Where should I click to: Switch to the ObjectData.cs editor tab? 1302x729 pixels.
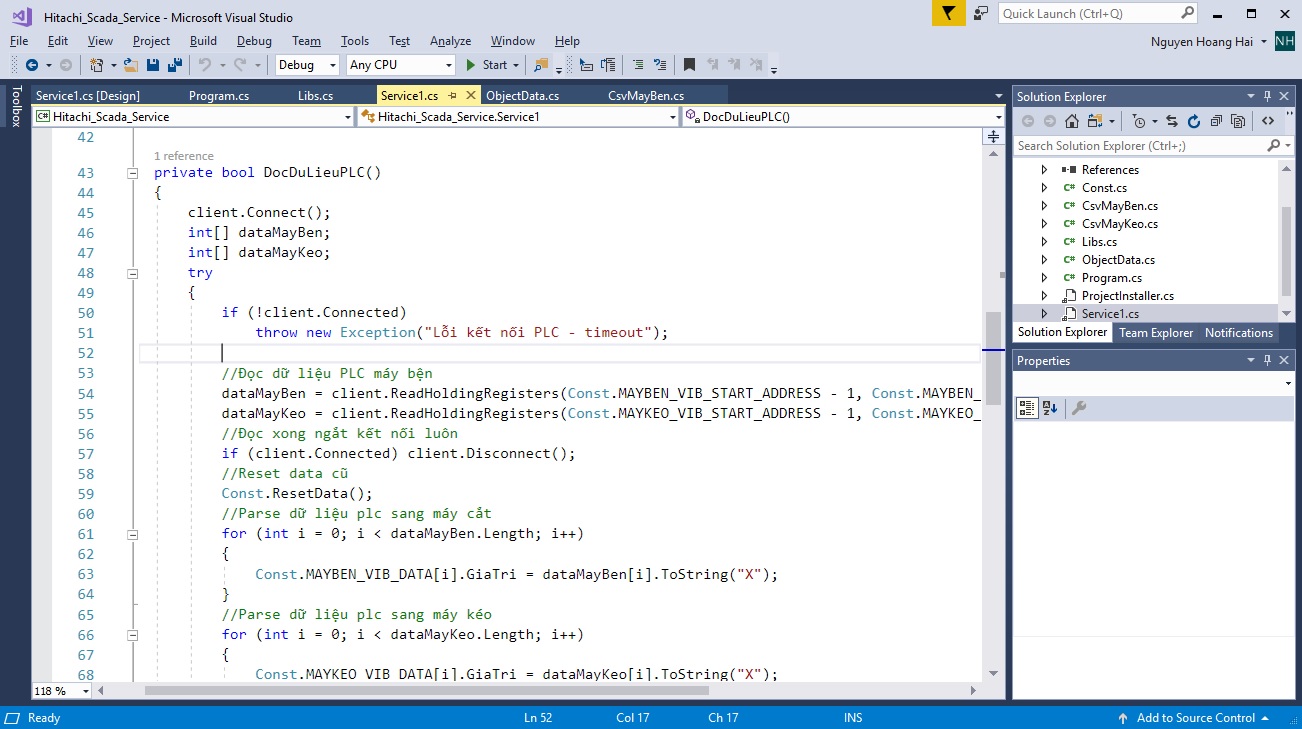click(x=522, y=96)
